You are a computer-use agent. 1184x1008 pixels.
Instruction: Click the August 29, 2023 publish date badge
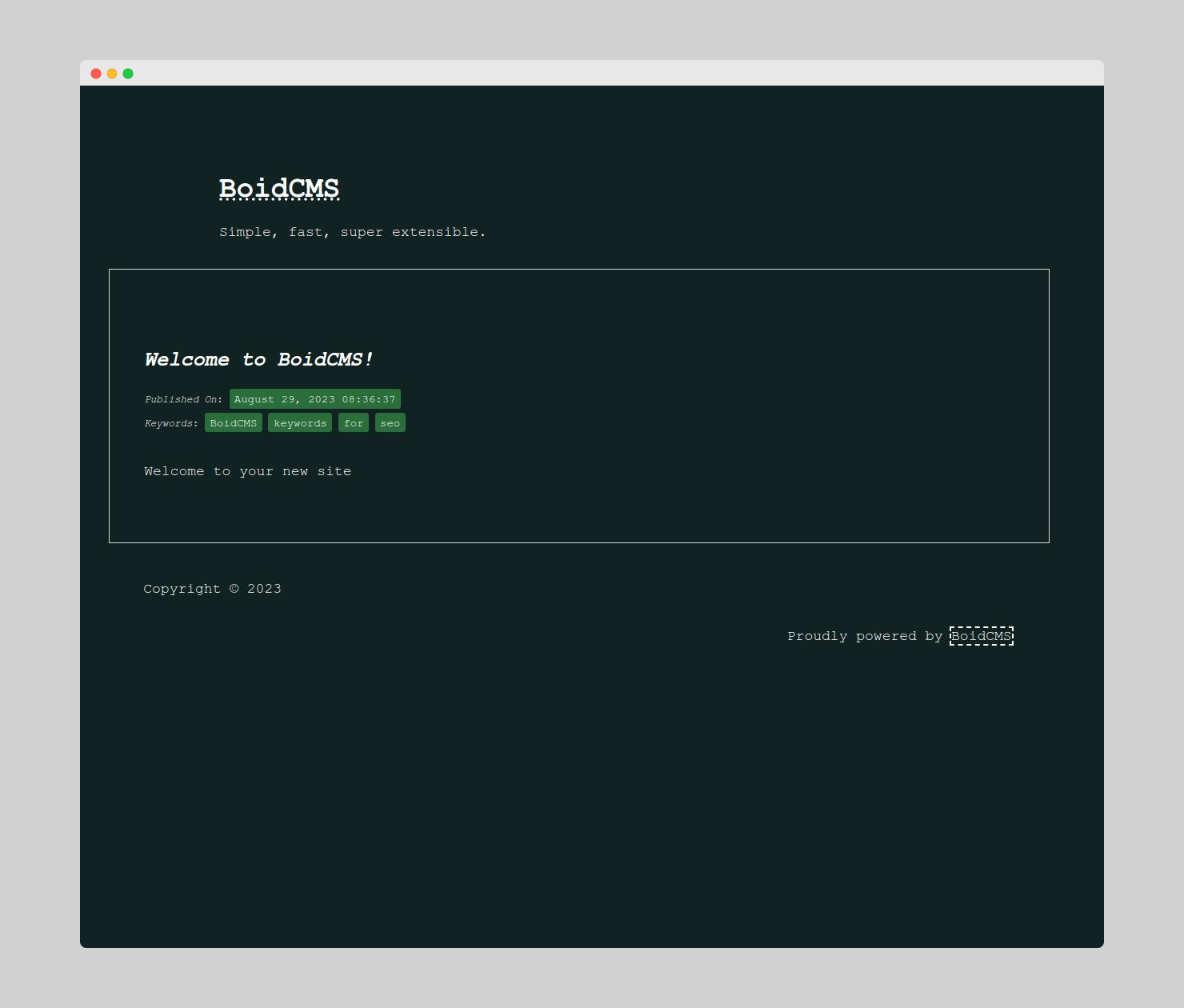tap(315, 398)
